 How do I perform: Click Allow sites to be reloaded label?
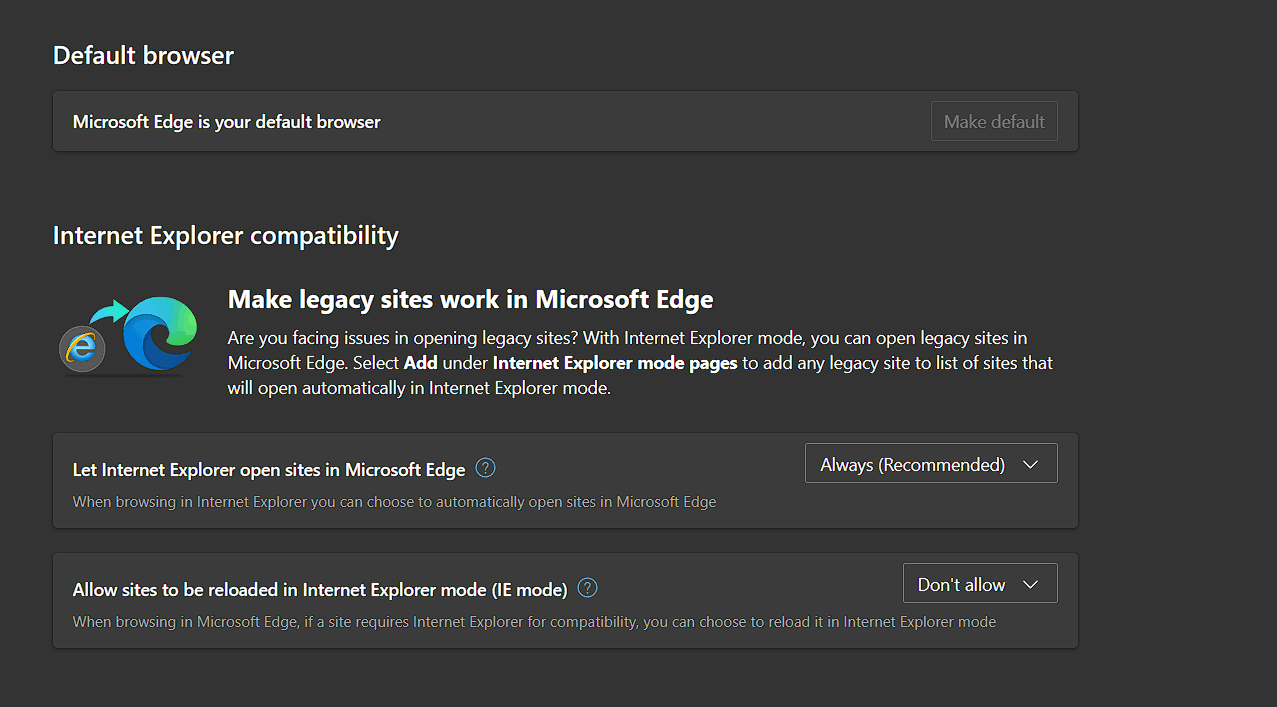[x=320, y=590]
